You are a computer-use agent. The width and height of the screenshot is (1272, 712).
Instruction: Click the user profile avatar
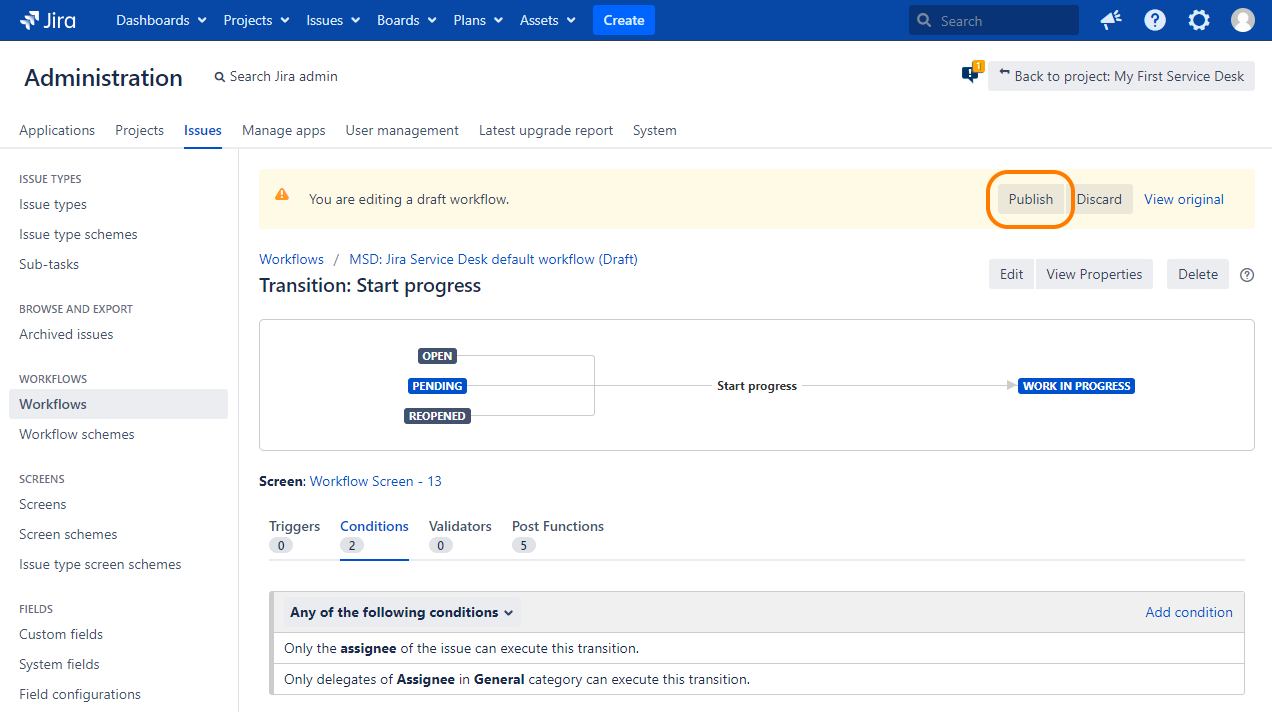click(1242, 20)
